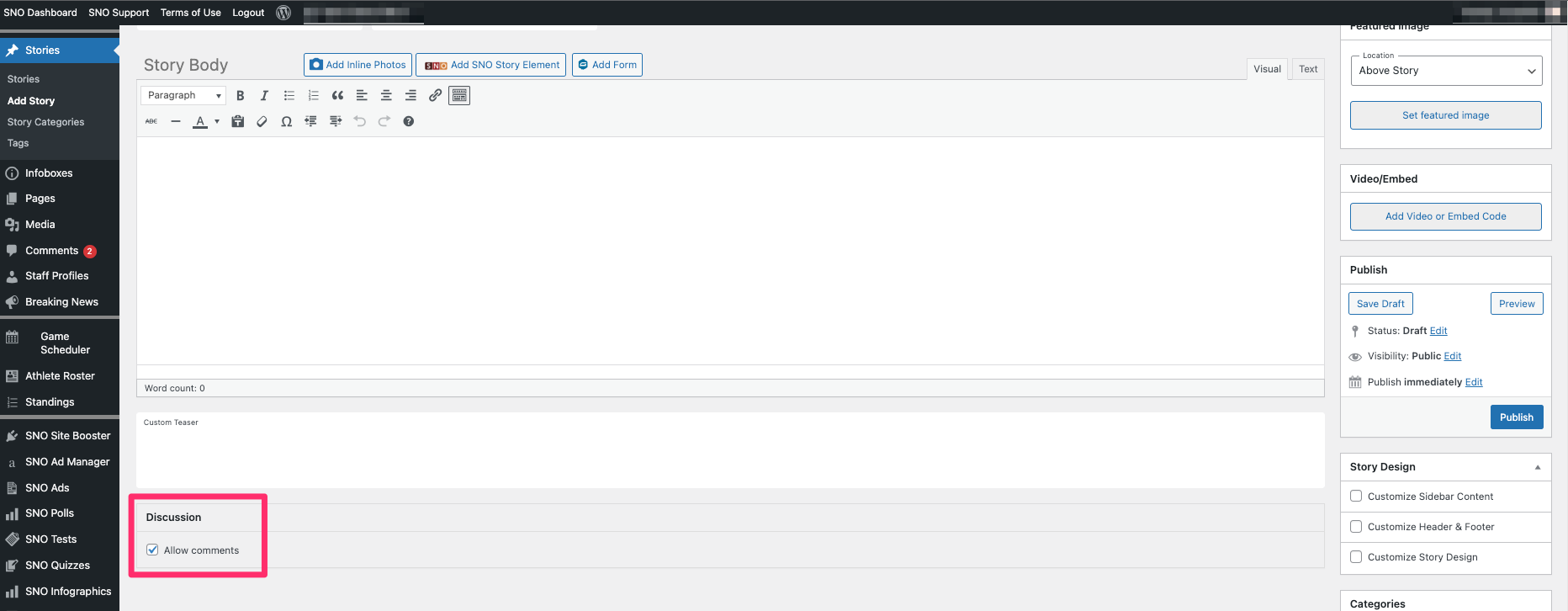The height and width of the screenshot is (611, 1568).
Task: Open the featured image Location dropdown
Action: (x=1446, y=71)
